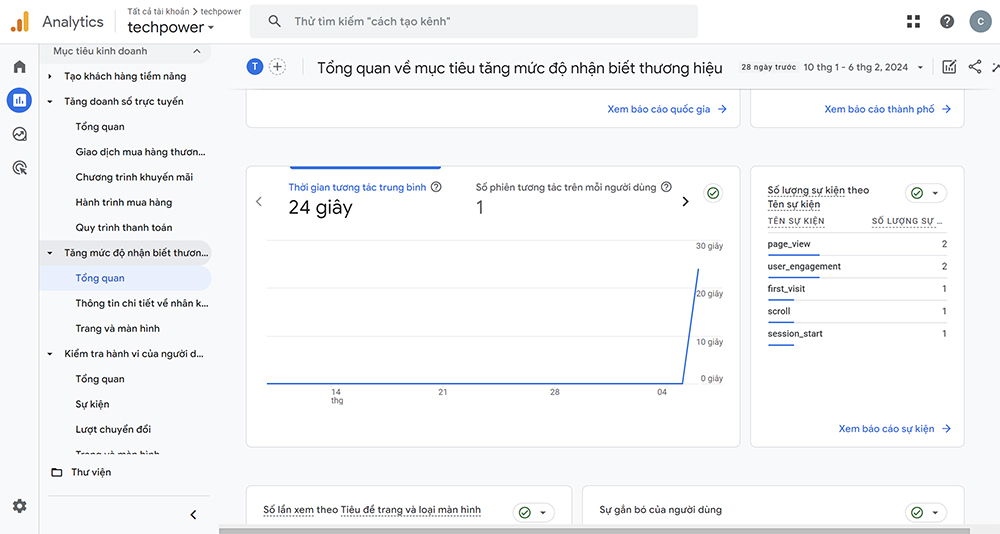Toggle the green check status on engagement chart card
The height and width of the screenshot is (534, 1000).
point(713,193)
